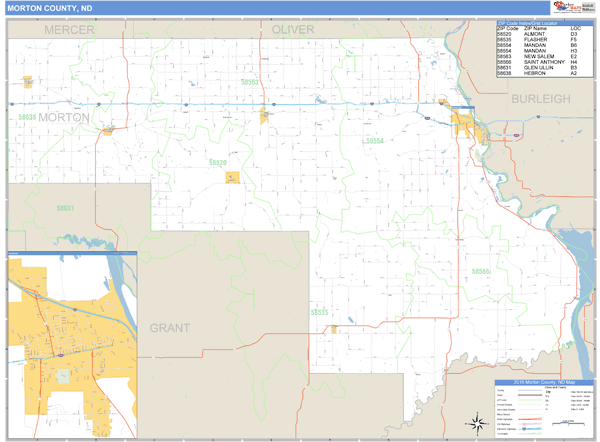
Task: Click the 2016 Morton County legend title bar
Action: point(544,382)
